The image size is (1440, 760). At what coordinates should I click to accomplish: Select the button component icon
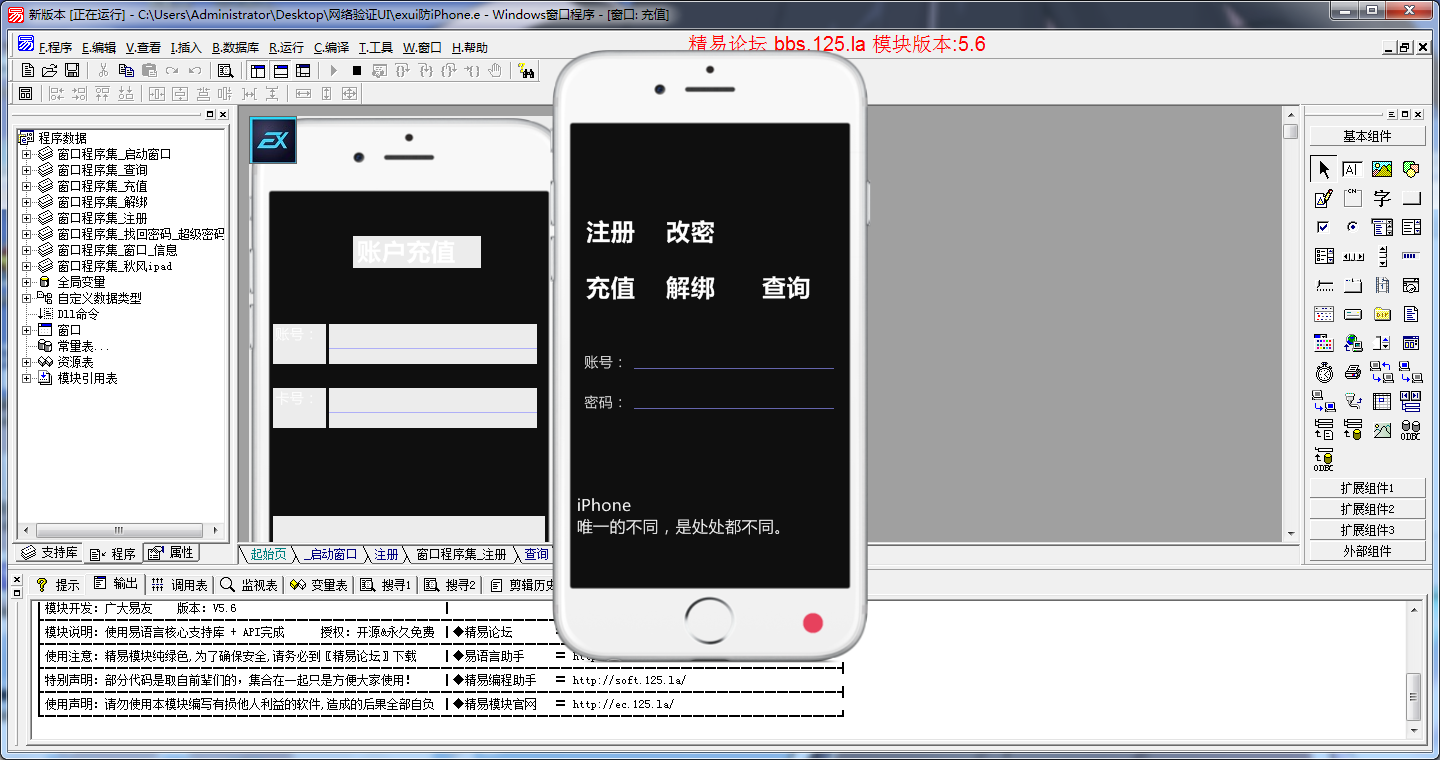[x=1411, y=198]
